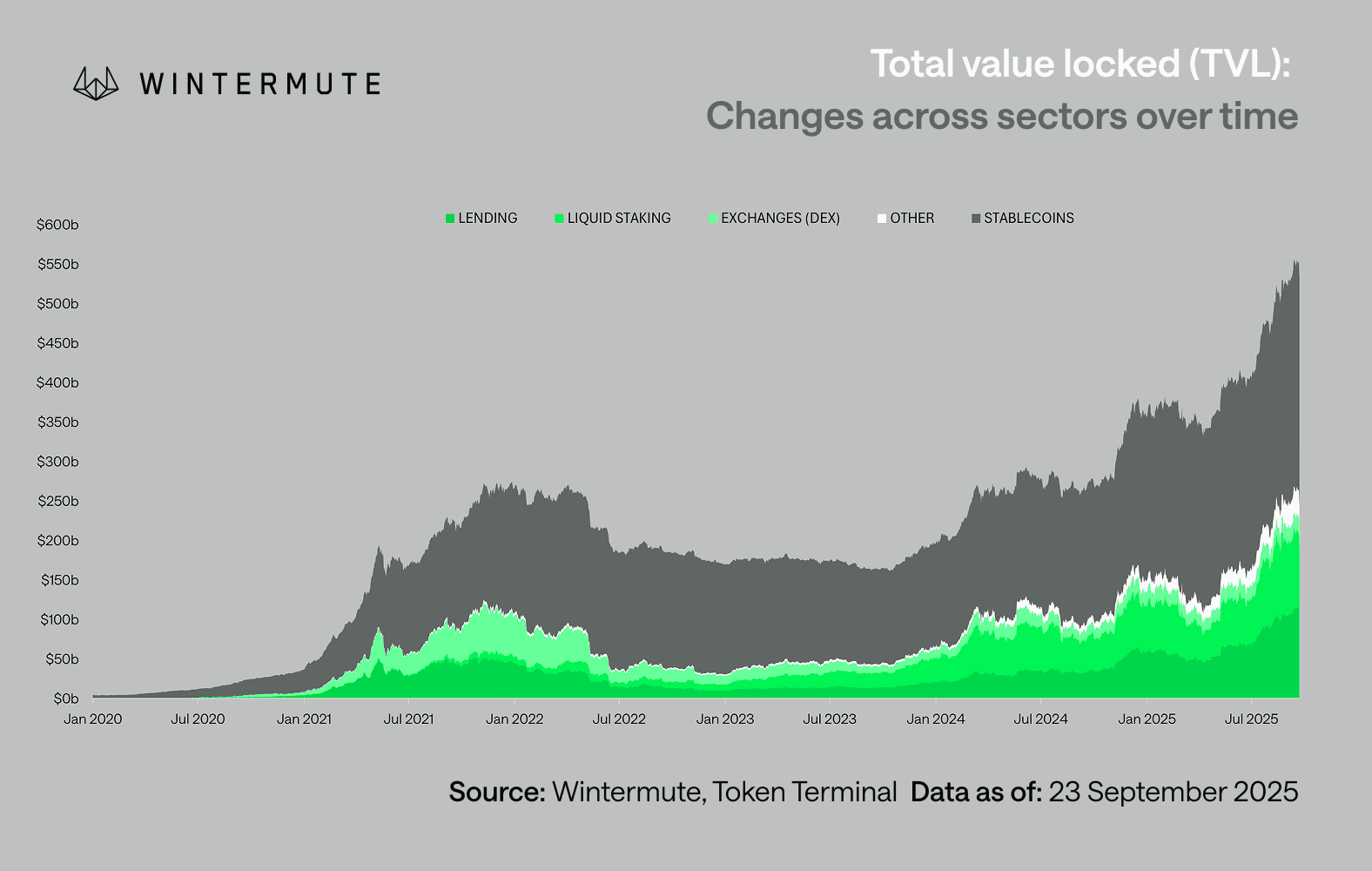This screenshot has height=871, width=1372.
Task: Click the Jan 2022 x-axis label
Action: tap(514, 719)
